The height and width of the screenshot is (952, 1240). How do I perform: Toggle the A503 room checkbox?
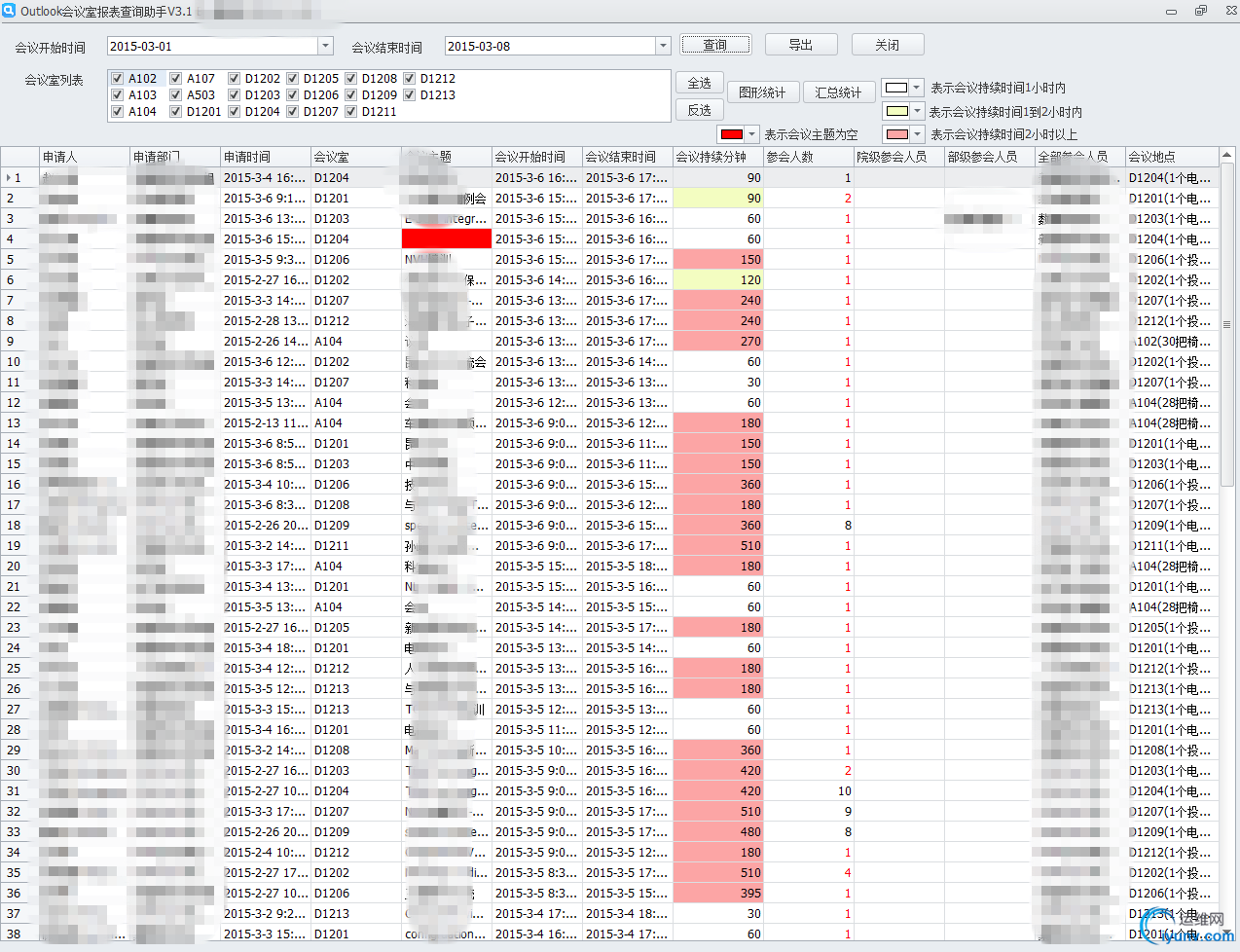pos(176,95)
